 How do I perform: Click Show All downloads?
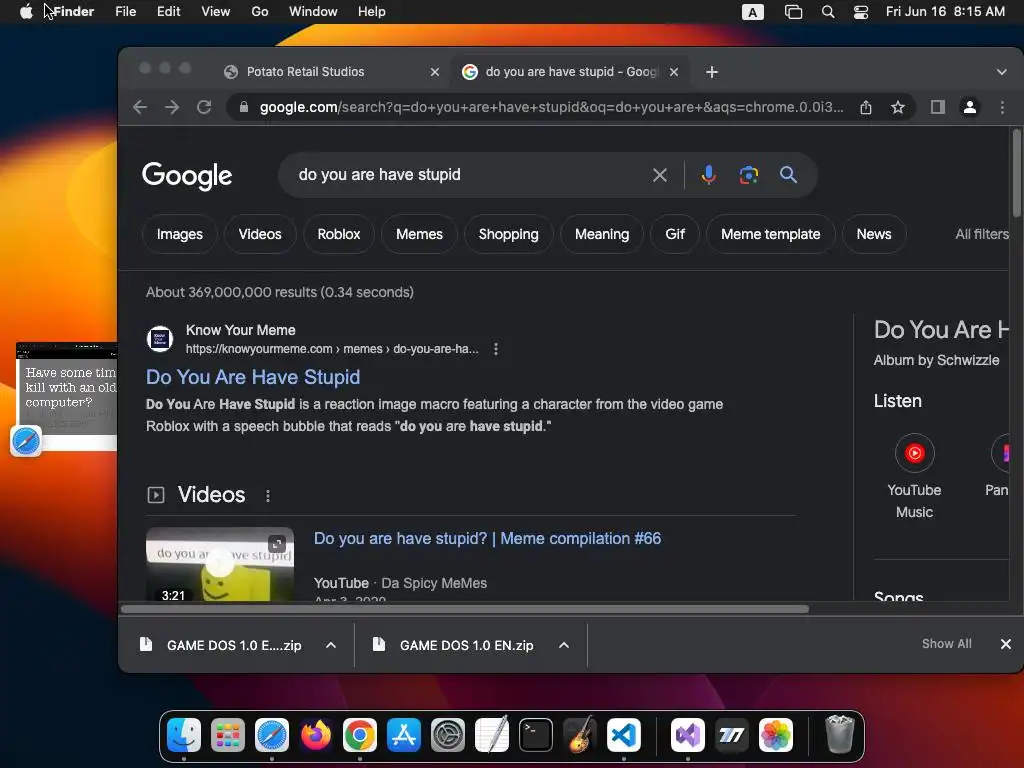coord(946,644)
